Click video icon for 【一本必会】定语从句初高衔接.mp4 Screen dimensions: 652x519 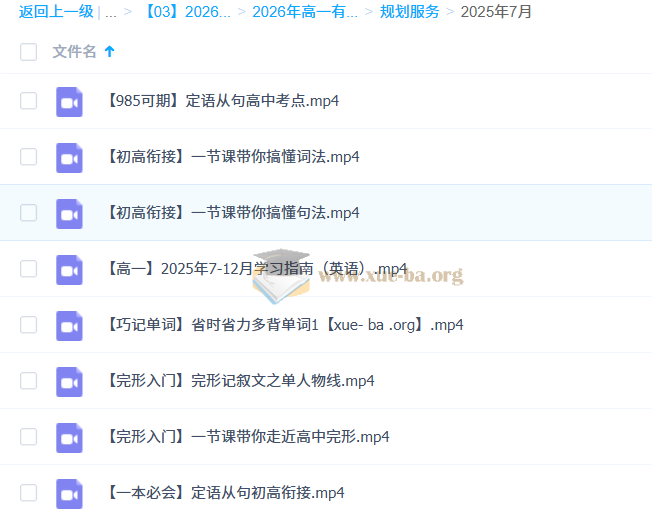pyautogui.click(x=69, y=493)
